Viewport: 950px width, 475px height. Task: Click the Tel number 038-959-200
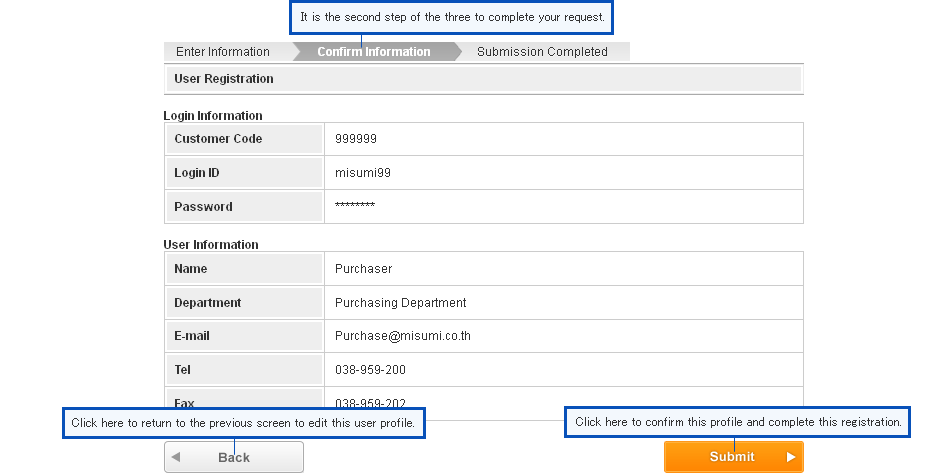pyautogui.click(x=370, y=370)
